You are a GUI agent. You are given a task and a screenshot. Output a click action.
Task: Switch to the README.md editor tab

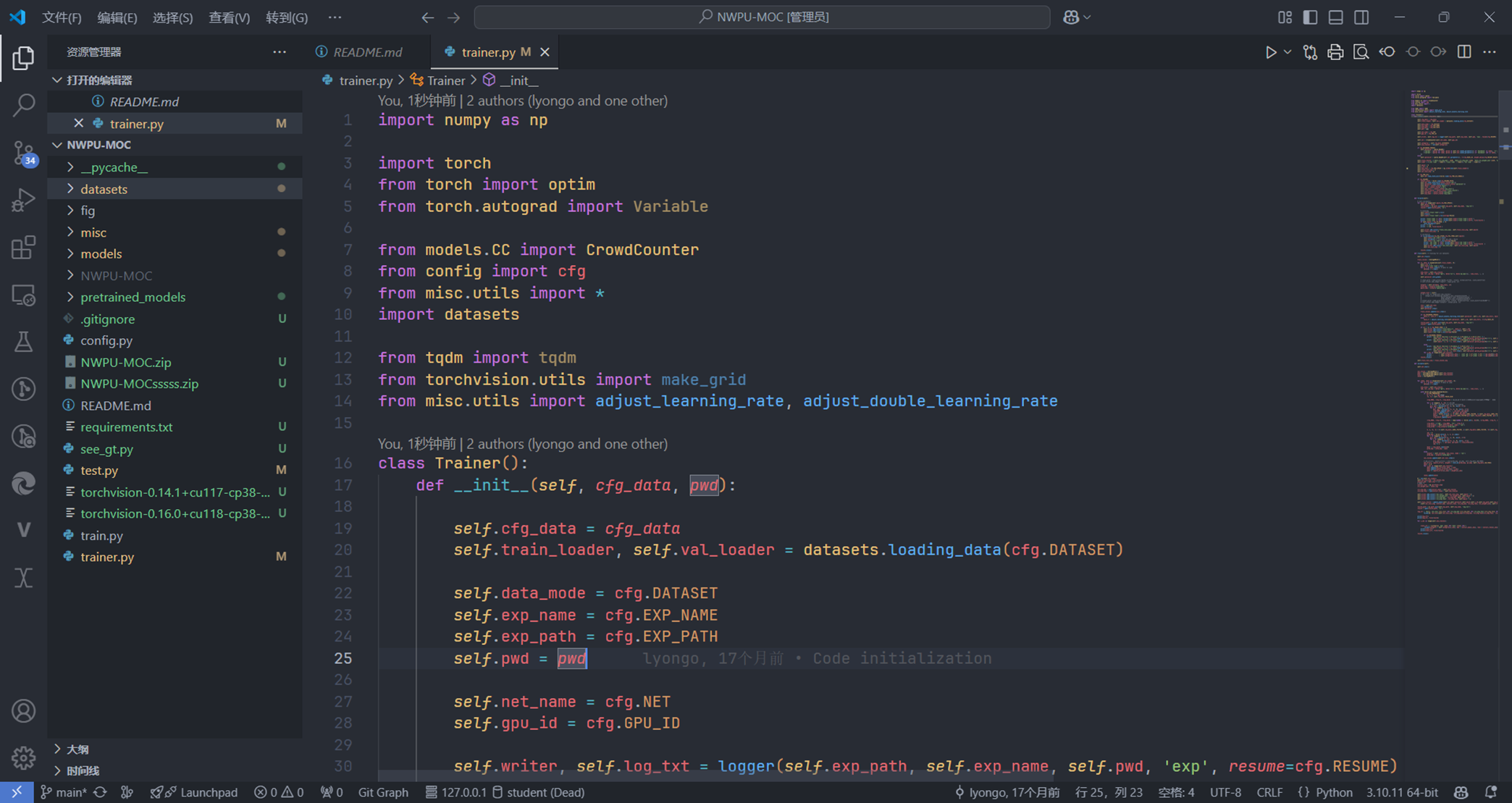(x=368, y=52)
